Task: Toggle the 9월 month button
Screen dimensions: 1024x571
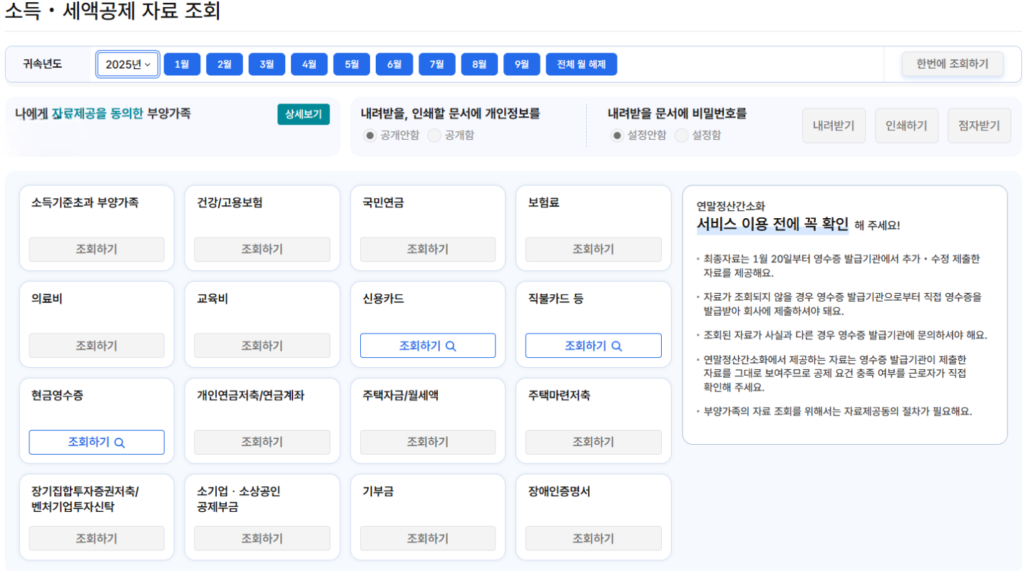Action: [x=521, y=64]
